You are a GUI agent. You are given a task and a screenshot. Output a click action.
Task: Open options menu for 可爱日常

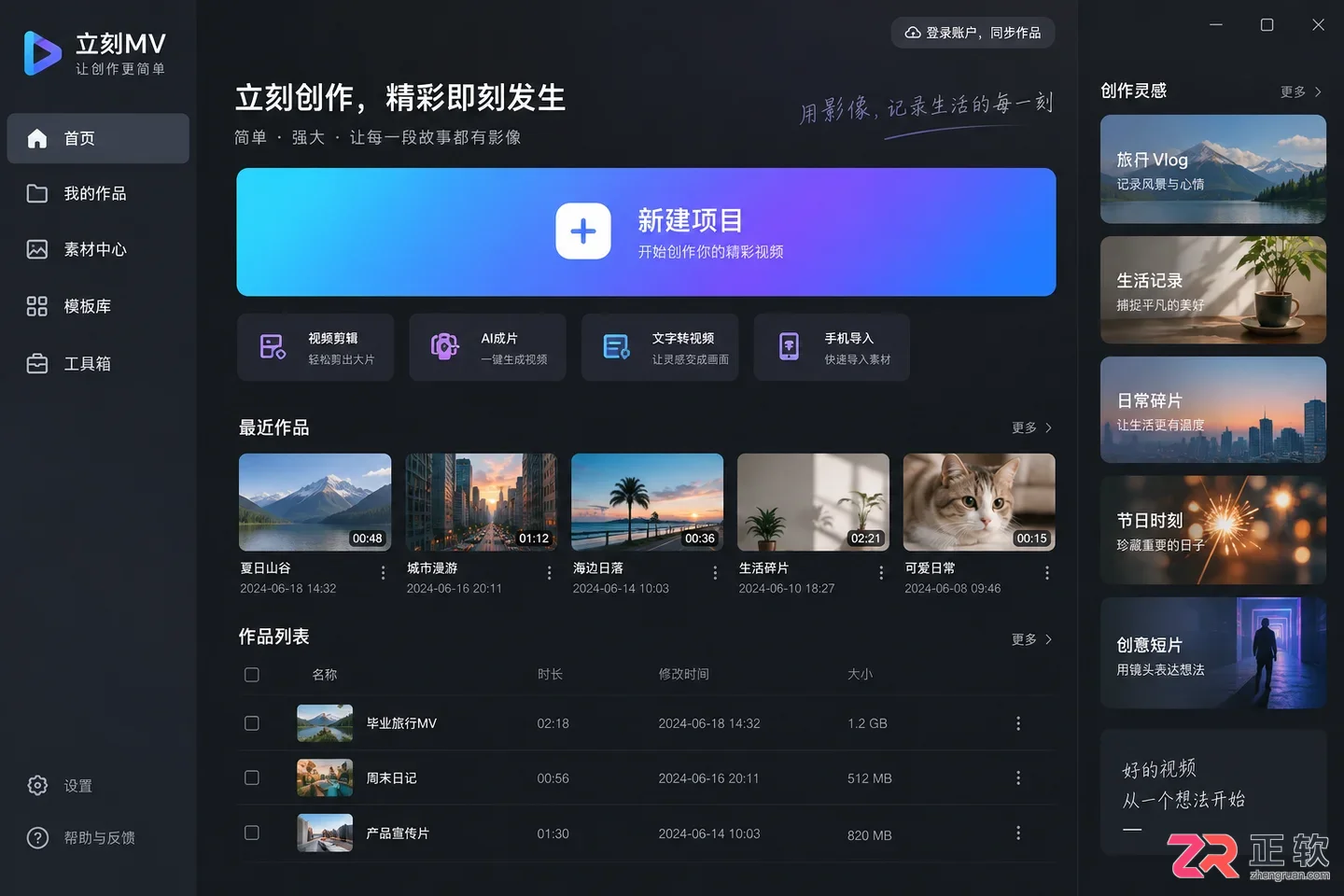1047,573
